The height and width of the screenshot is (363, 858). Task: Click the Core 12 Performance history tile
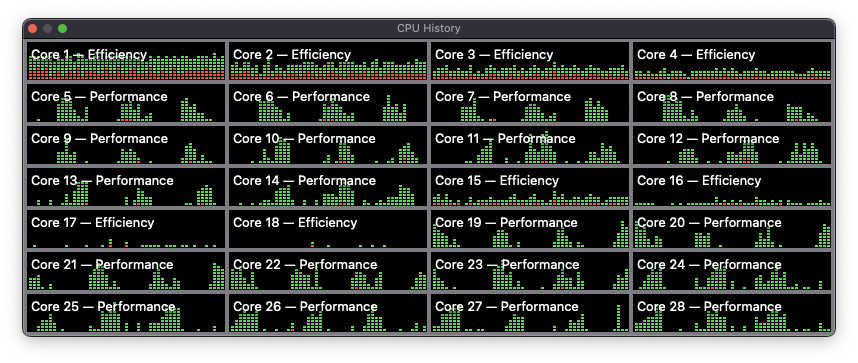(732, 145)
